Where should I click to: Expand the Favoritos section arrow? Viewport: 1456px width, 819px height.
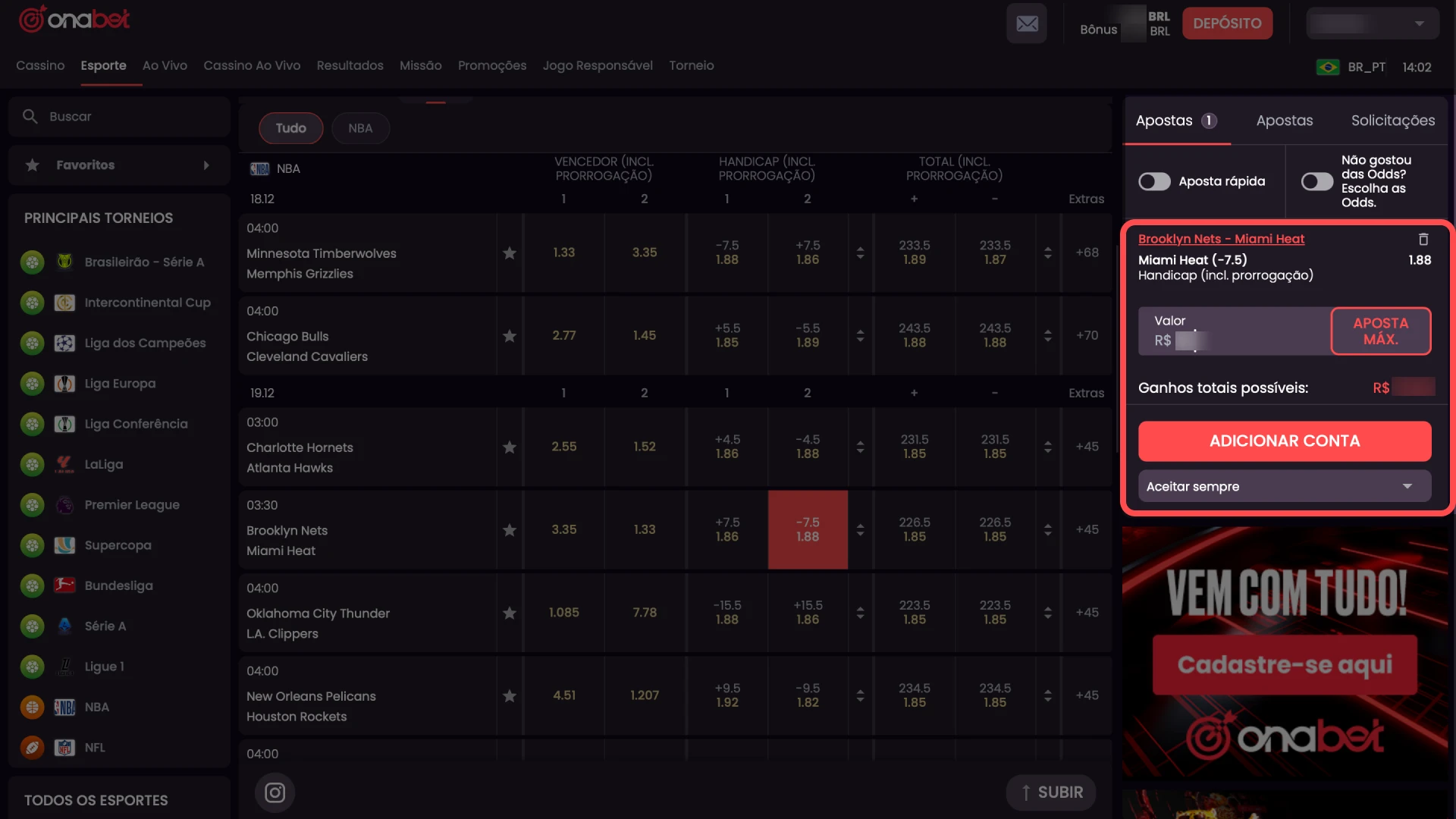point(206,165)
